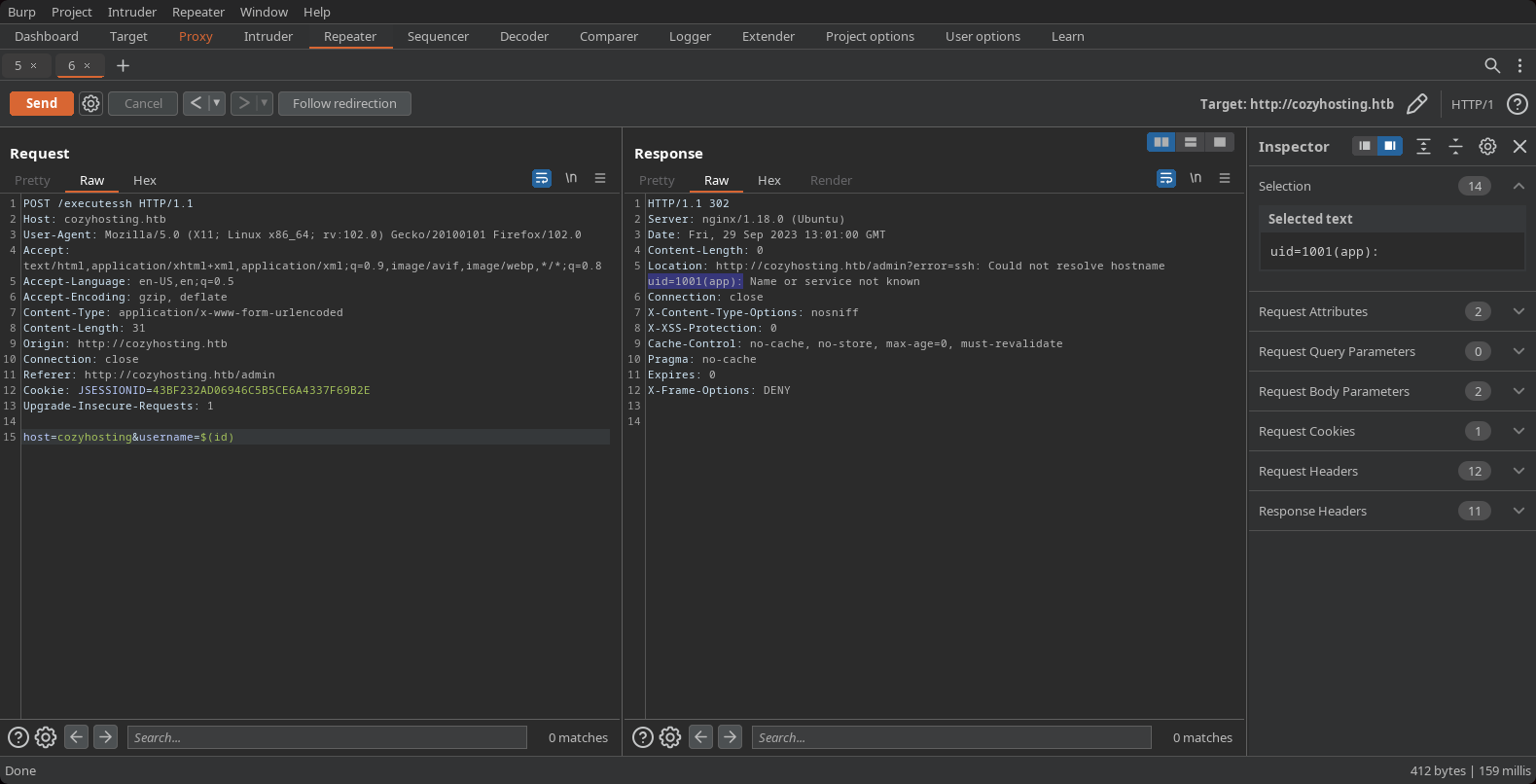Toggle non-printable characters in Request pane
Image resolution: width=1536 pixels, height=784 pixels.
(571, 178)
